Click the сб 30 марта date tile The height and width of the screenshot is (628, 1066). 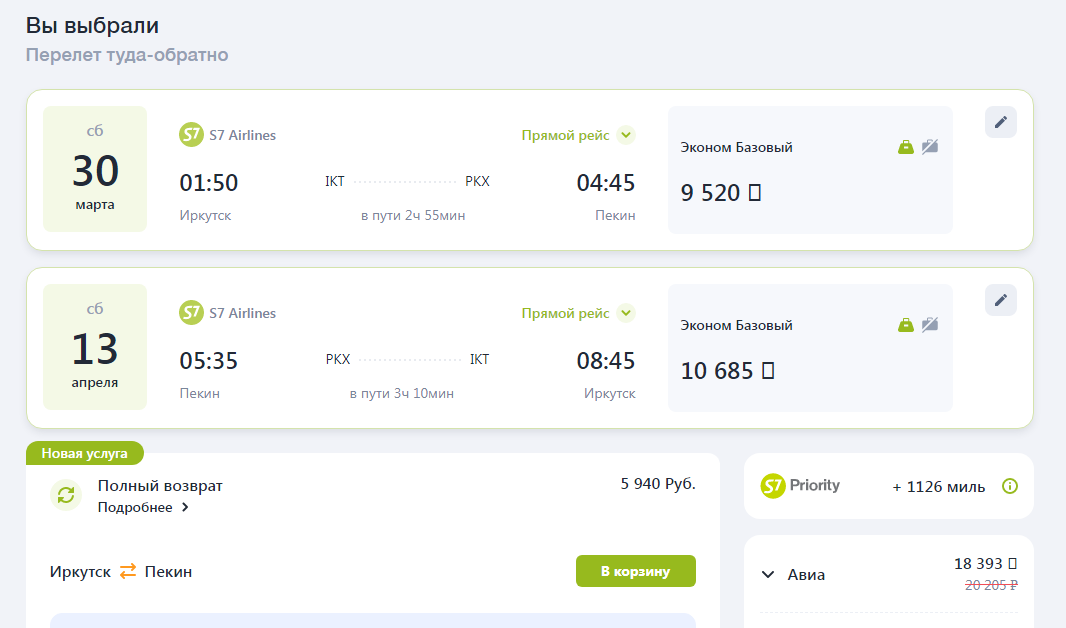(95, 169)
